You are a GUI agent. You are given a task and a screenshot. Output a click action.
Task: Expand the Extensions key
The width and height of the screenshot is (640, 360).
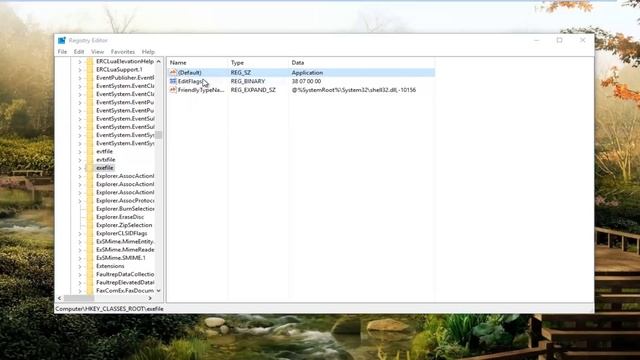(x=80, y=266)
